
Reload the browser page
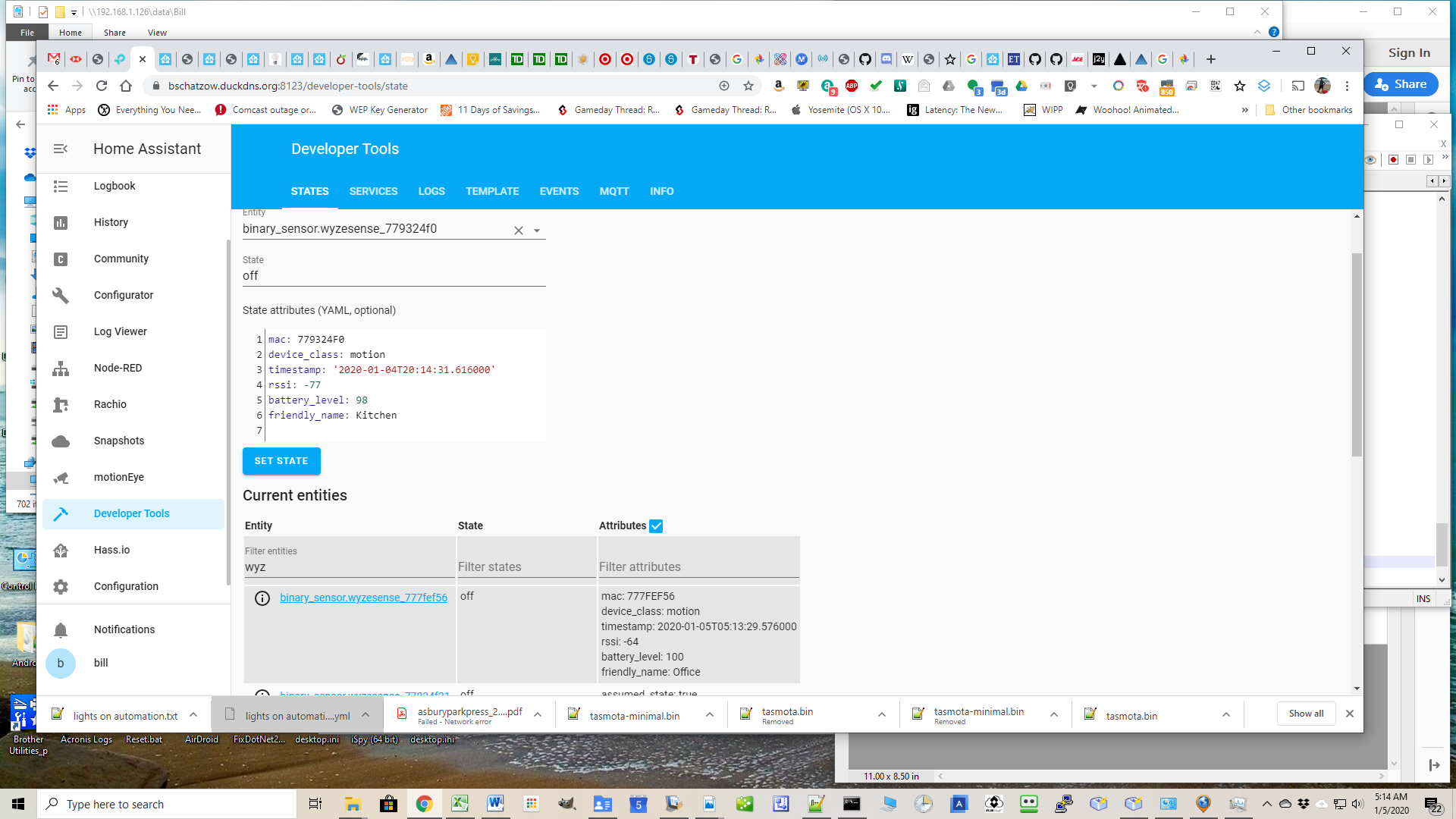point(102,86)
